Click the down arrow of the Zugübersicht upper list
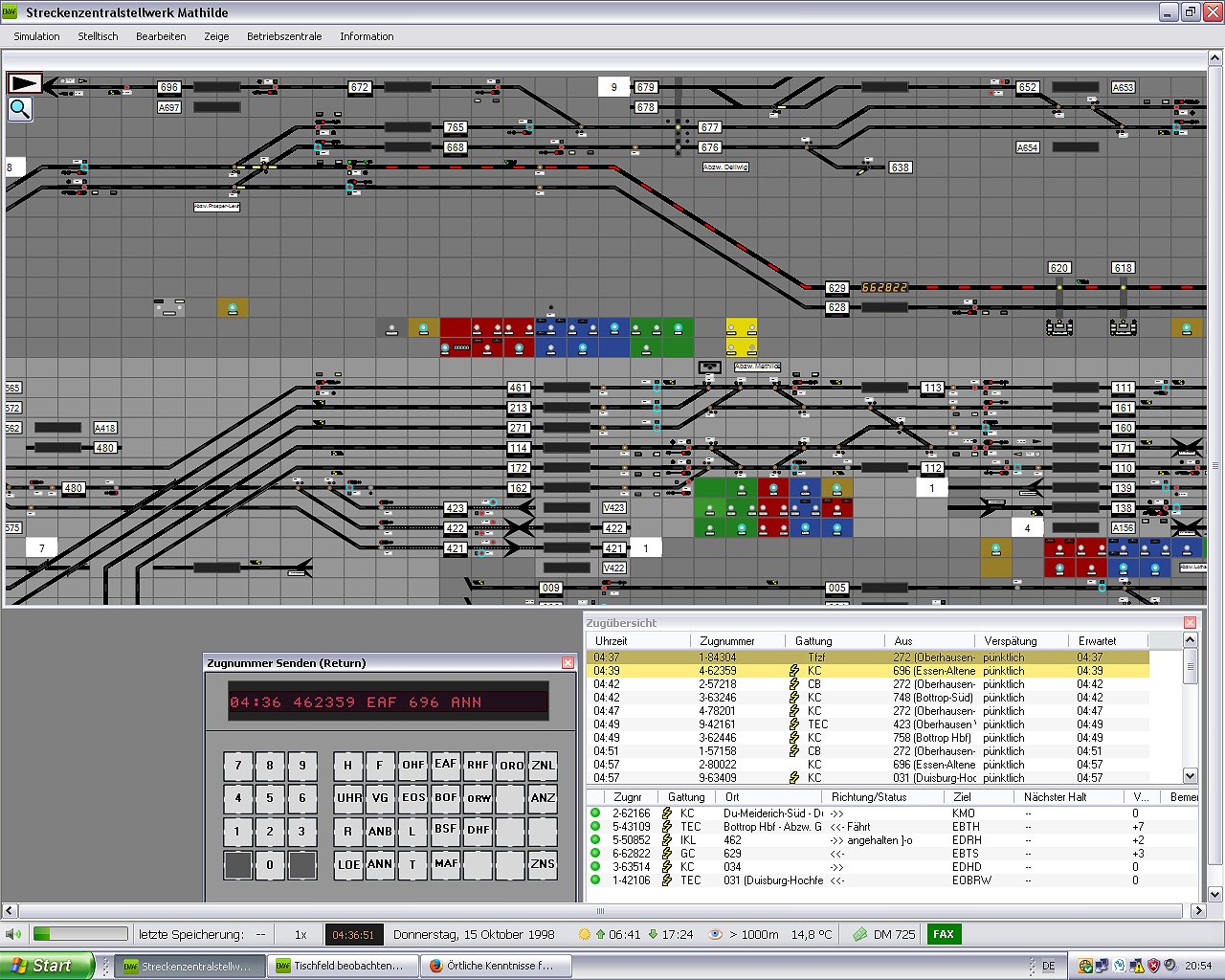Viewport: 1225px width, 980px height. point(1191,776)
